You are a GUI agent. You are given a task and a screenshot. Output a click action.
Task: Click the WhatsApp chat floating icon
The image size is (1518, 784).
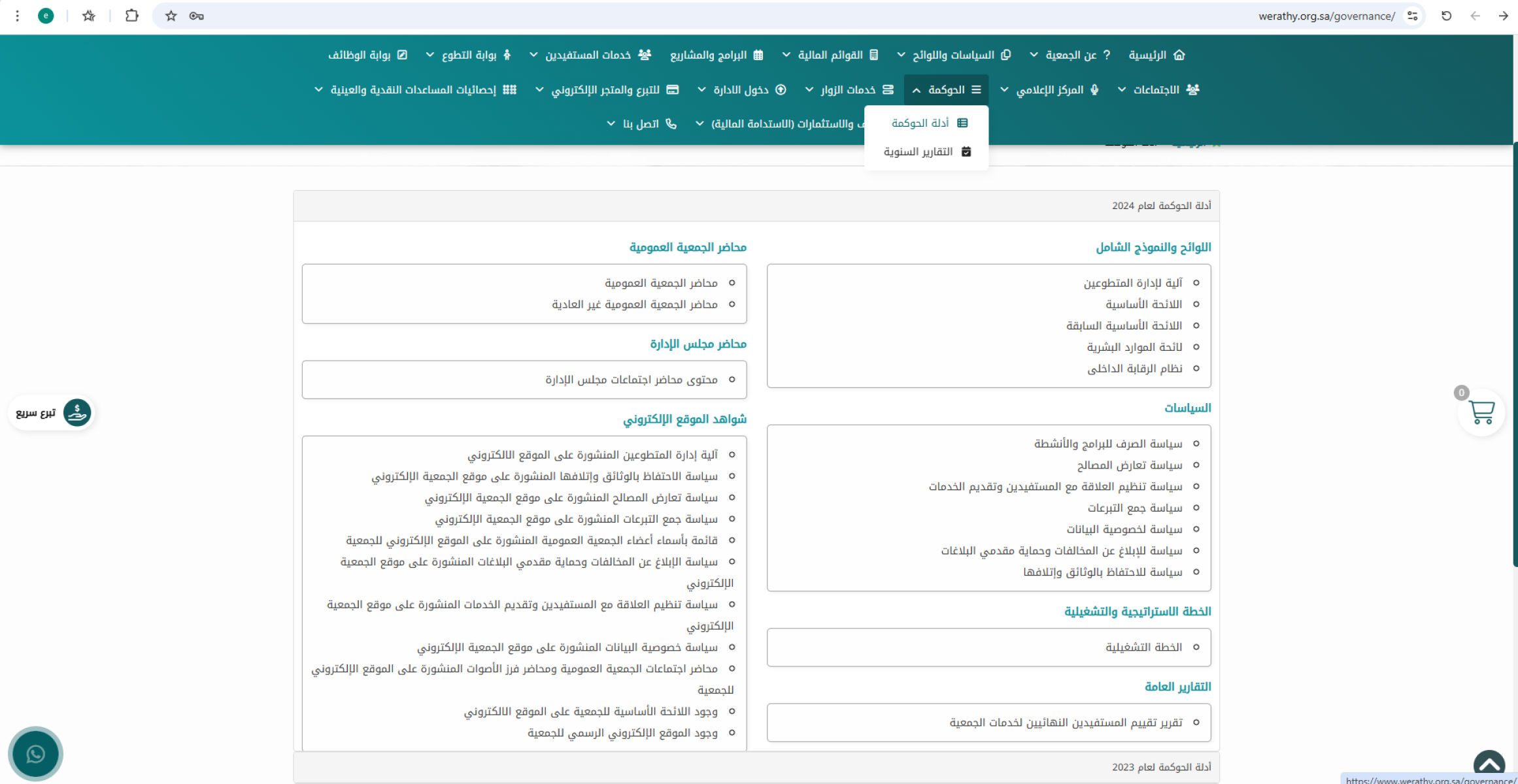35,754
